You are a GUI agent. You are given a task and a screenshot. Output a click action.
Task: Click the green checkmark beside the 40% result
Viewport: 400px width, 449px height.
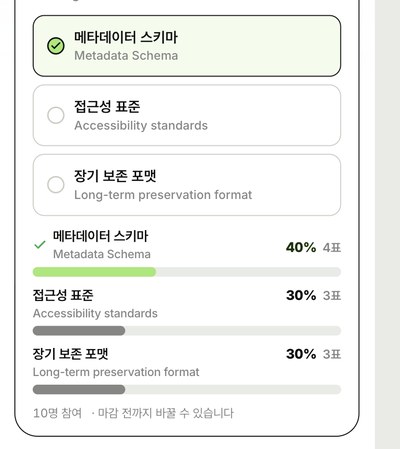click(x=40, y=245)
